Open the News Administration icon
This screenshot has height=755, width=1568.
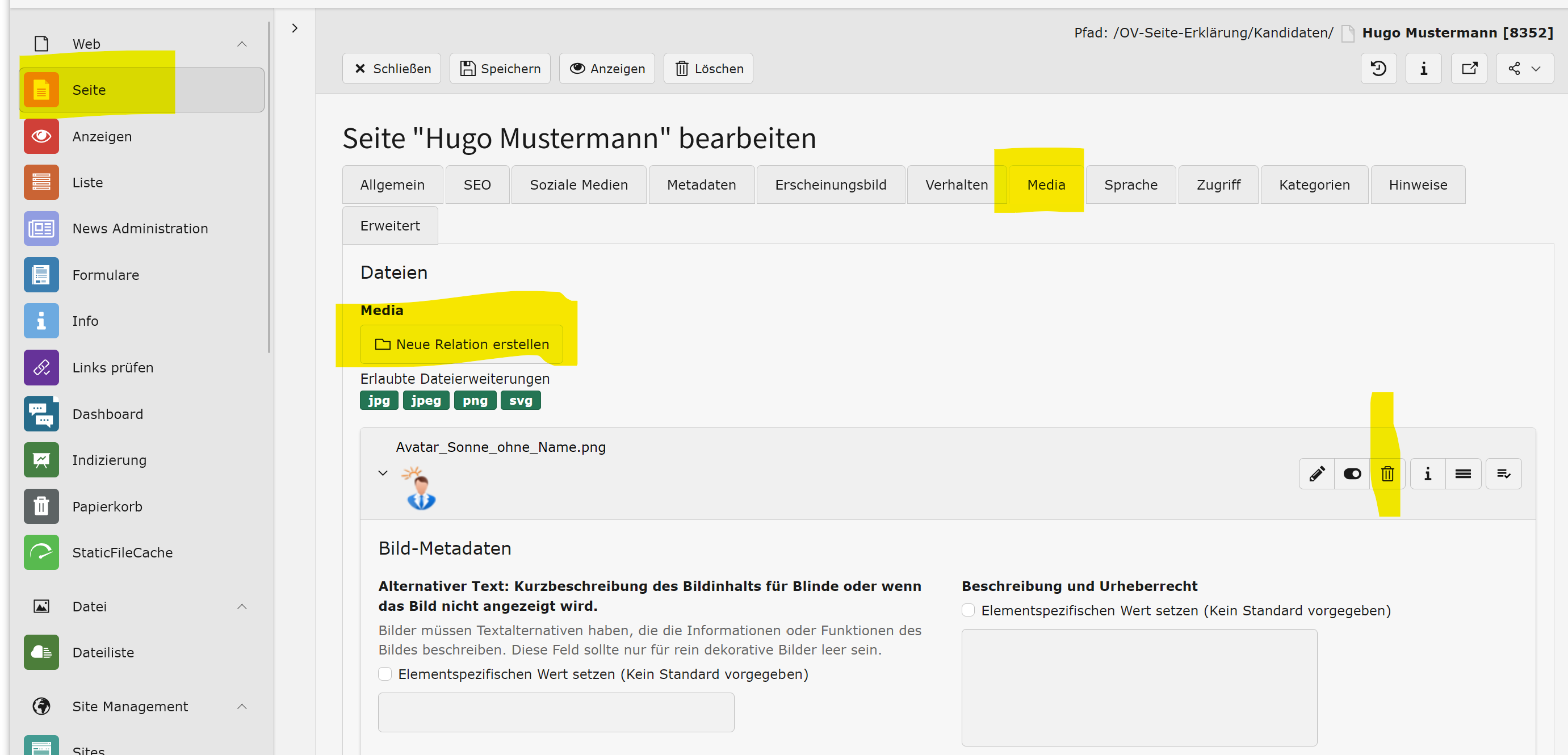(41, 229)
